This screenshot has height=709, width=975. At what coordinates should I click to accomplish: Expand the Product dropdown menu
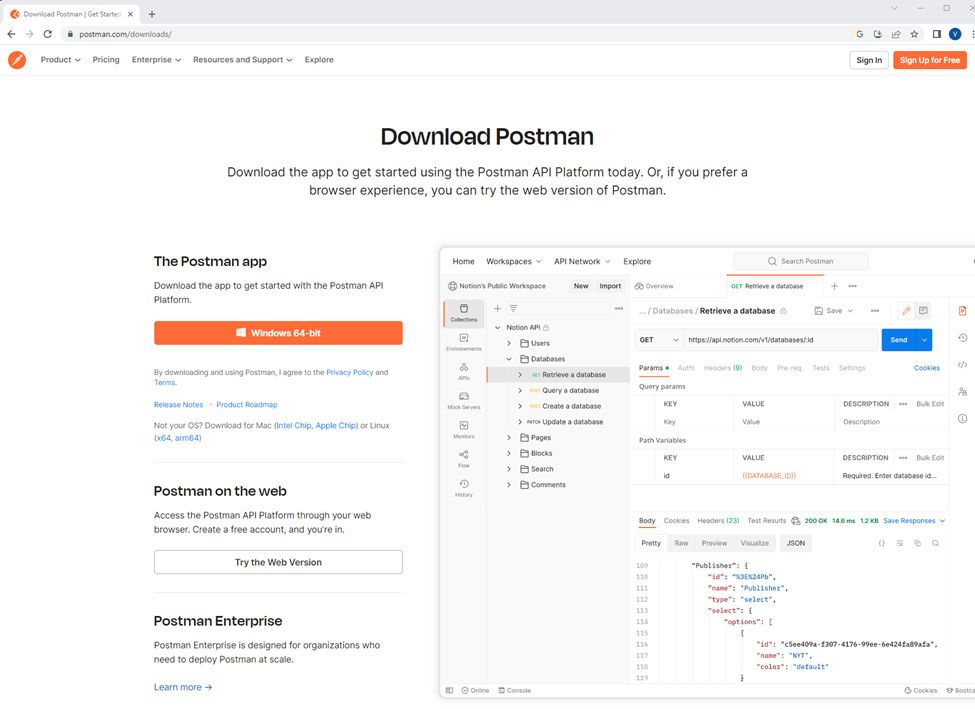click(x=60, y=60)
